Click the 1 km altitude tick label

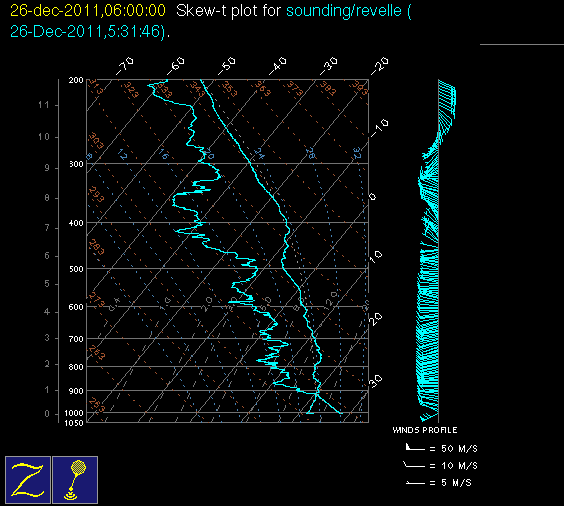click(47, 390)
